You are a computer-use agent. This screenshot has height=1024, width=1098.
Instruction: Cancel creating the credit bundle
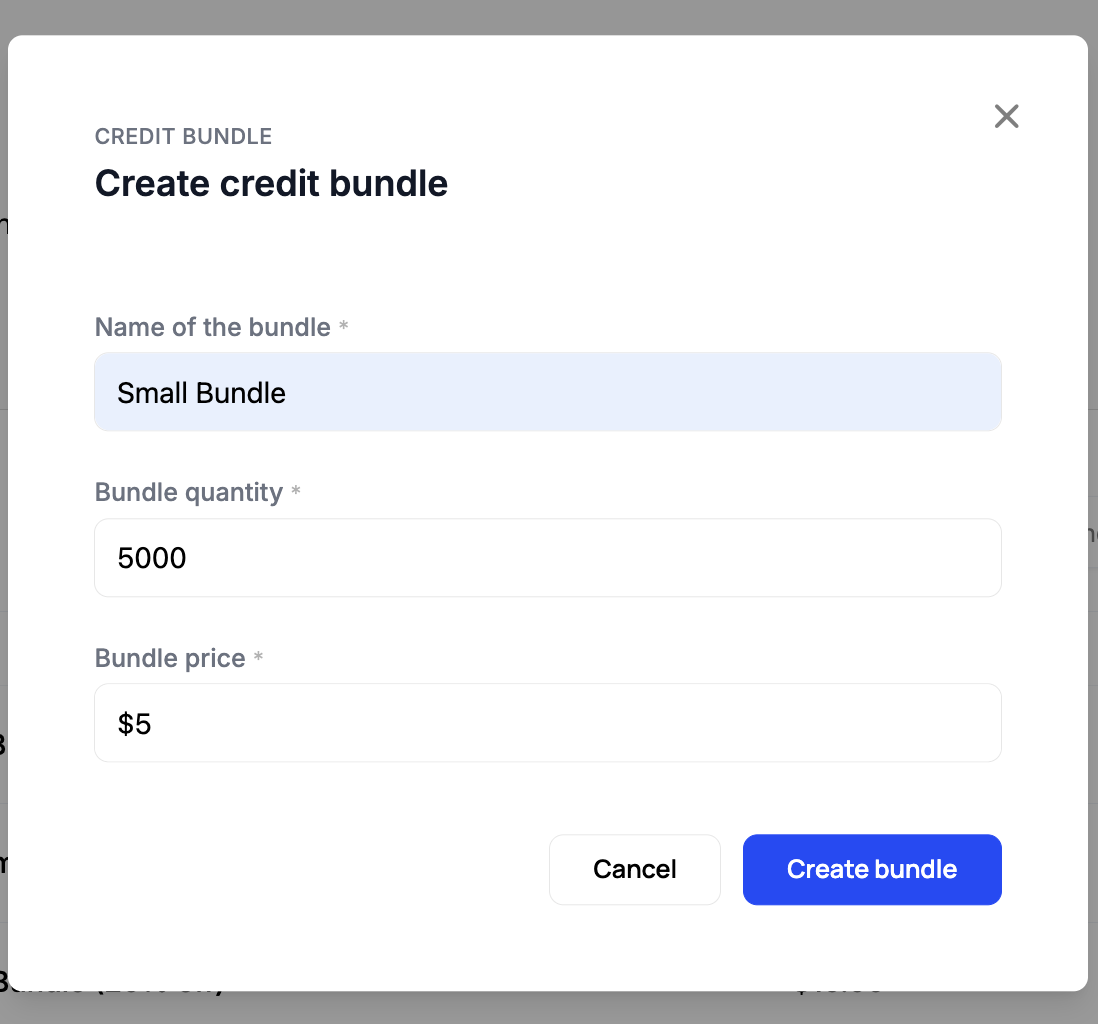pos(634,869)
